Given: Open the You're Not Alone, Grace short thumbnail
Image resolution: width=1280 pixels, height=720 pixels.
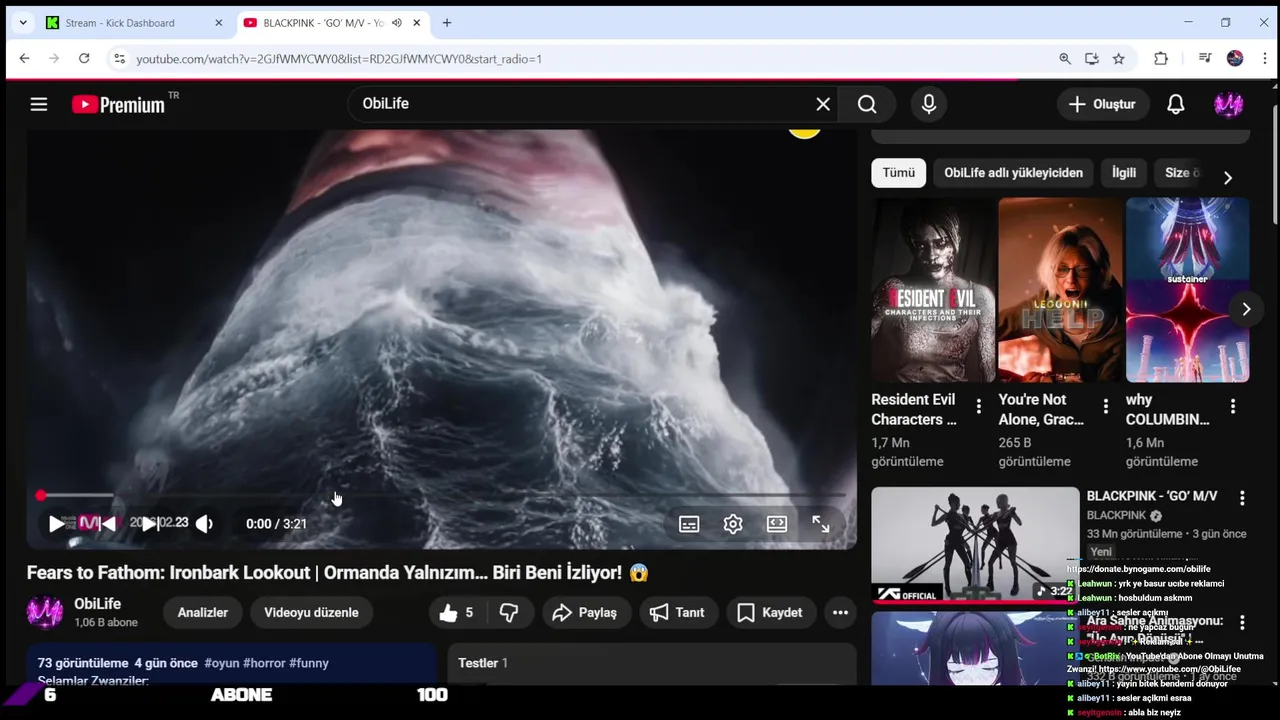Looking at the screenshot, I should 1060,290.
